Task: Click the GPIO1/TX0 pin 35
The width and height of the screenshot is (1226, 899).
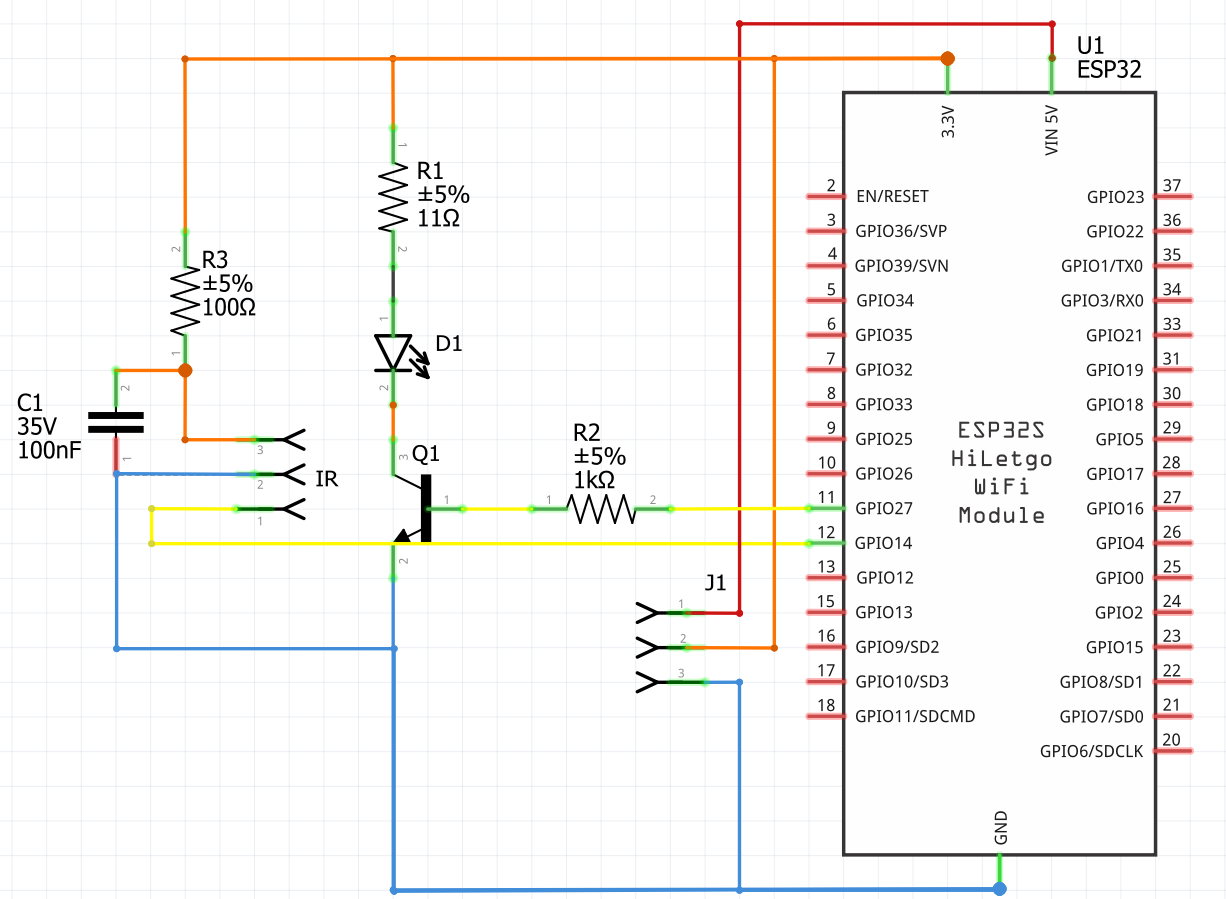Action: pos(1174,266)
